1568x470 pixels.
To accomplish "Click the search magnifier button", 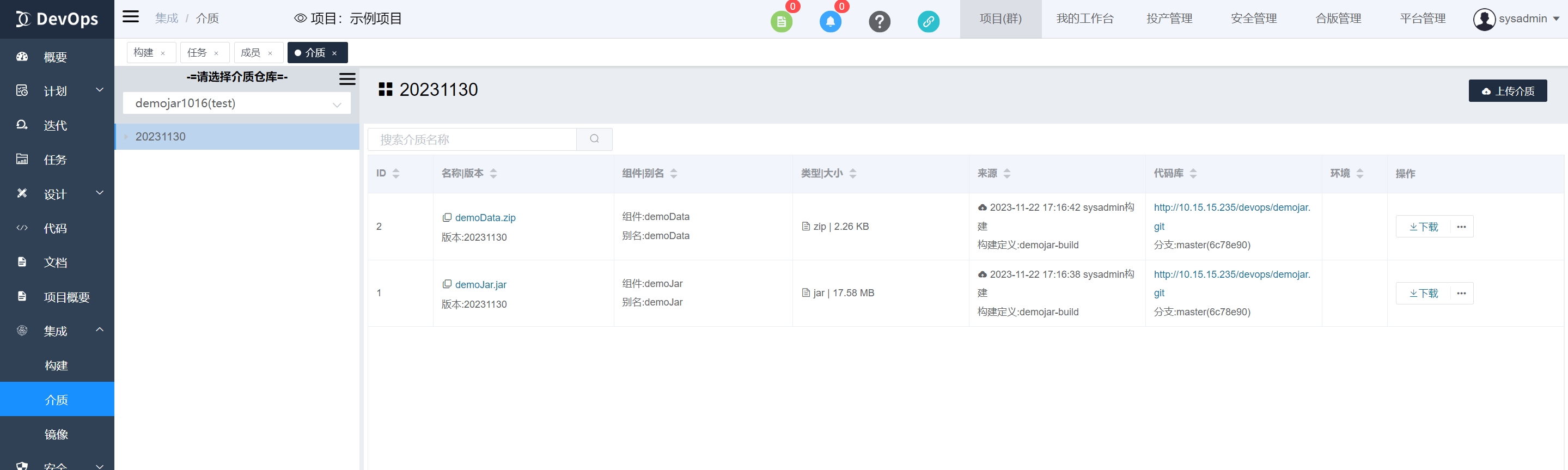I will click(x=594, y=139).
